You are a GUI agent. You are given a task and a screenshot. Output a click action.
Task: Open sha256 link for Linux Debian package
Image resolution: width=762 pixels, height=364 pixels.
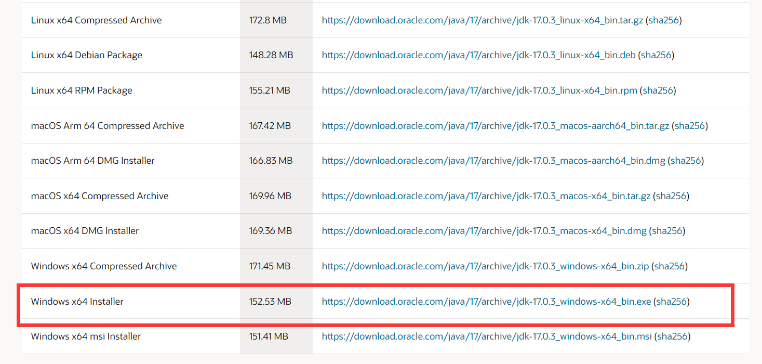(x=656, y=55)
